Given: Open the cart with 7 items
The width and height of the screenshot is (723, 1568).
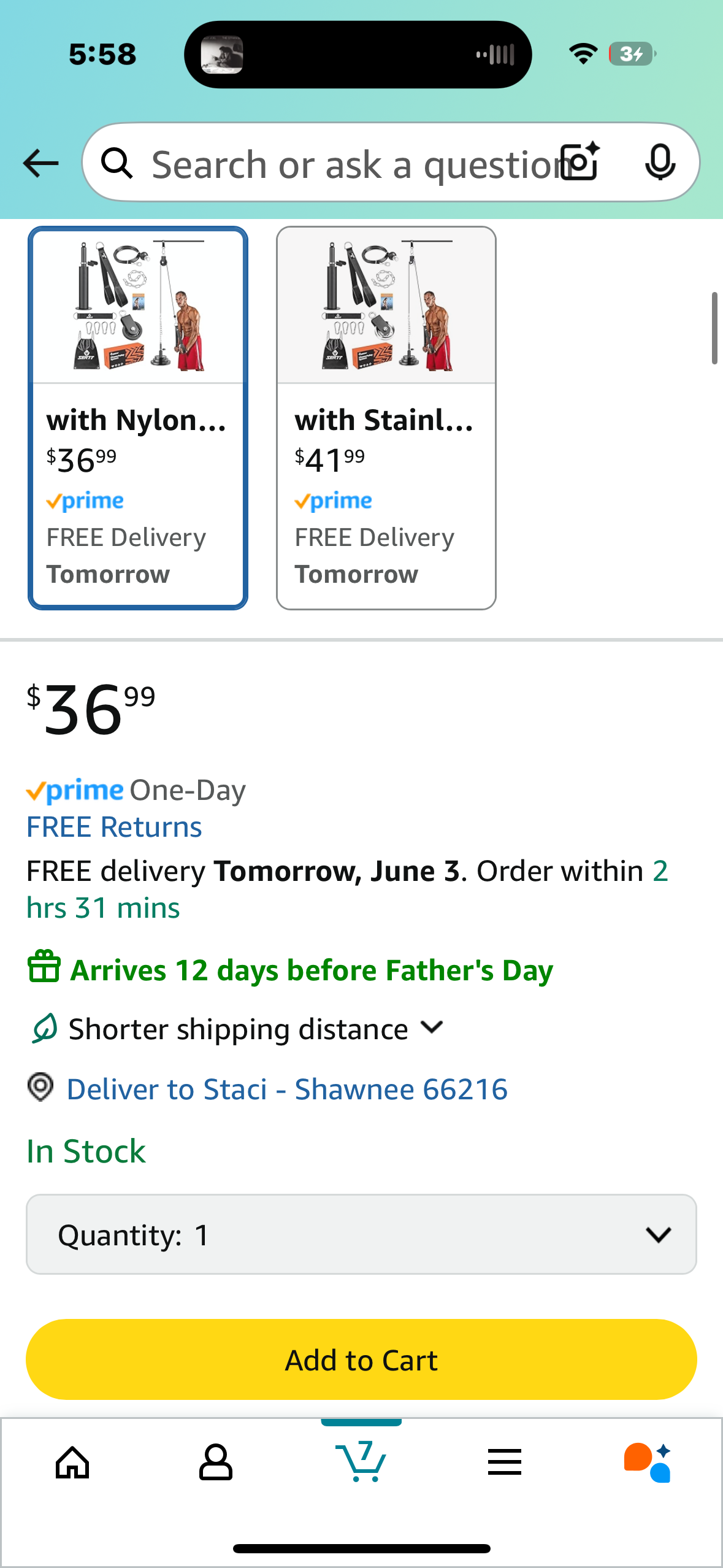Looking at the screenshot, I should [361, 1461].
